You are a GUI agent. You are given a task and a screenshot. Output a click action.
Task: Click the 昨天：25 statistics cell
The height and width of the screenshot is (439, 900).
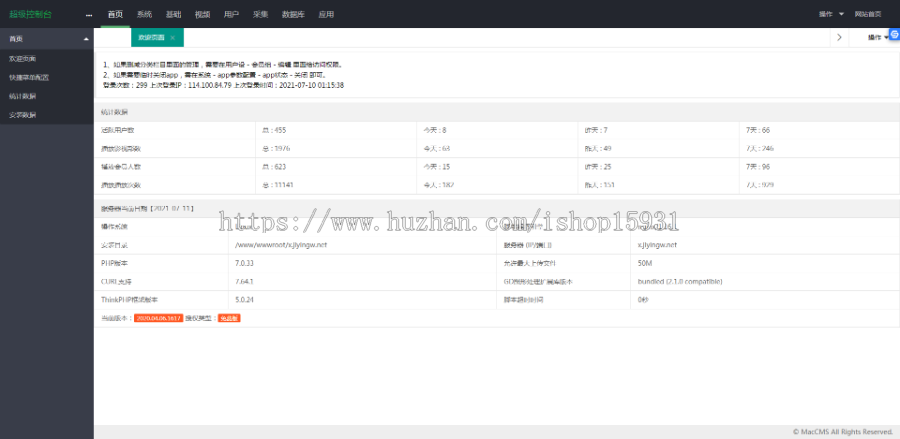[659, 167]
